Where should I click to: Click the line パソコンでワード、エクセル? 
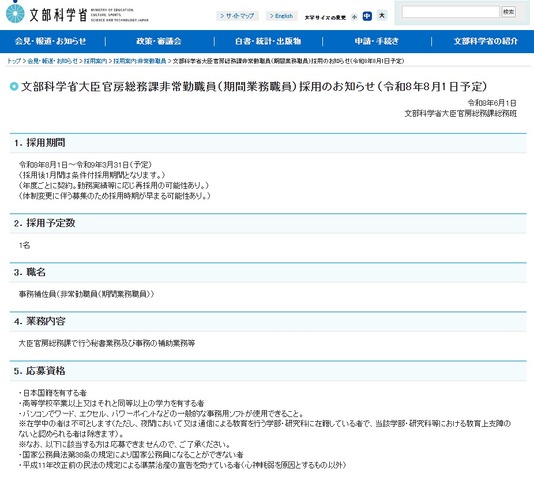[x=161, y=414]
